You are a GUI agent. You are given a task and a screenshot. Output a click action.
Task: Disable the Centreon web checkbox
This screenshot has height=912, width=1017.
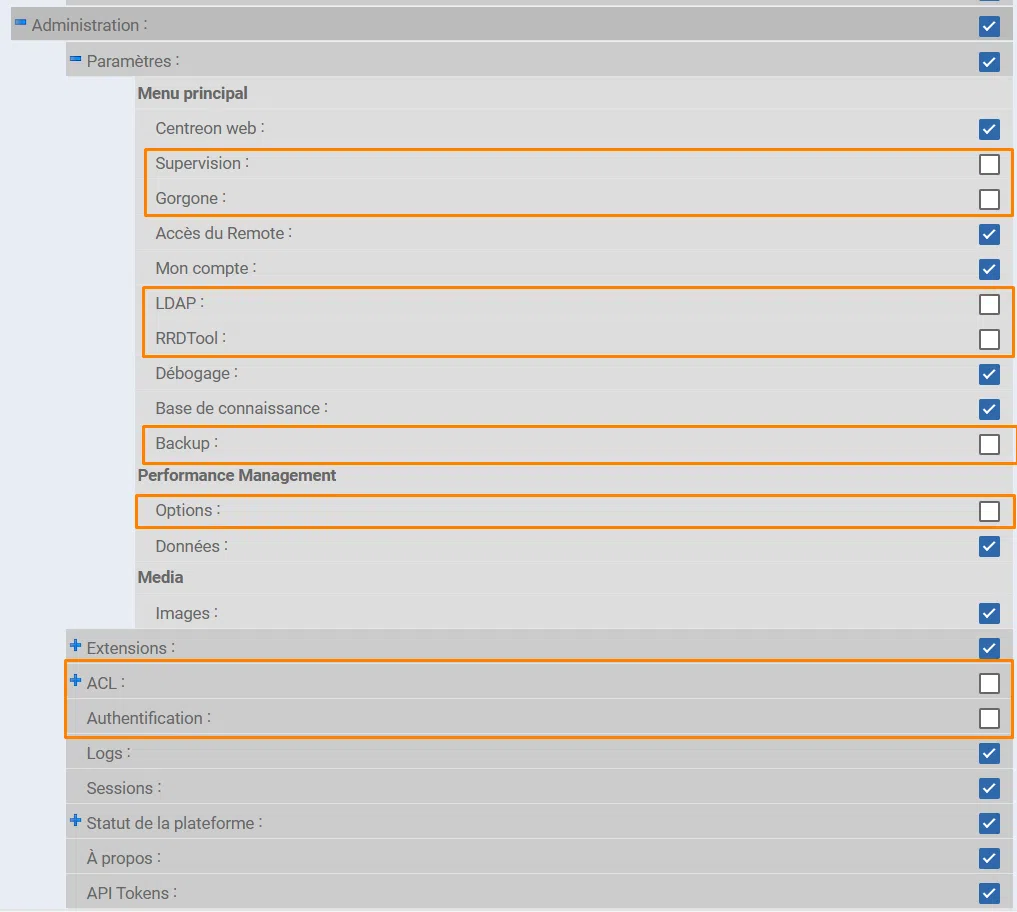coord(990,129)
